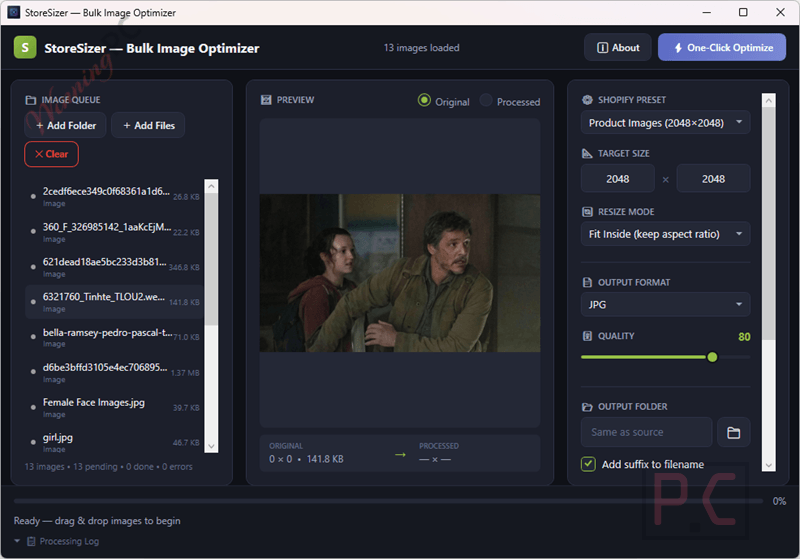Click the queue status summary text
Viewport: 800px width, 559px height.
click(x=109, y=467)
